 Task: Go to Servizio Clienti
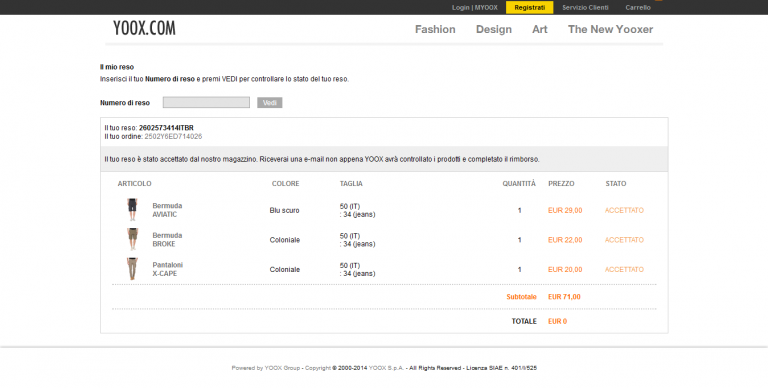585,7
